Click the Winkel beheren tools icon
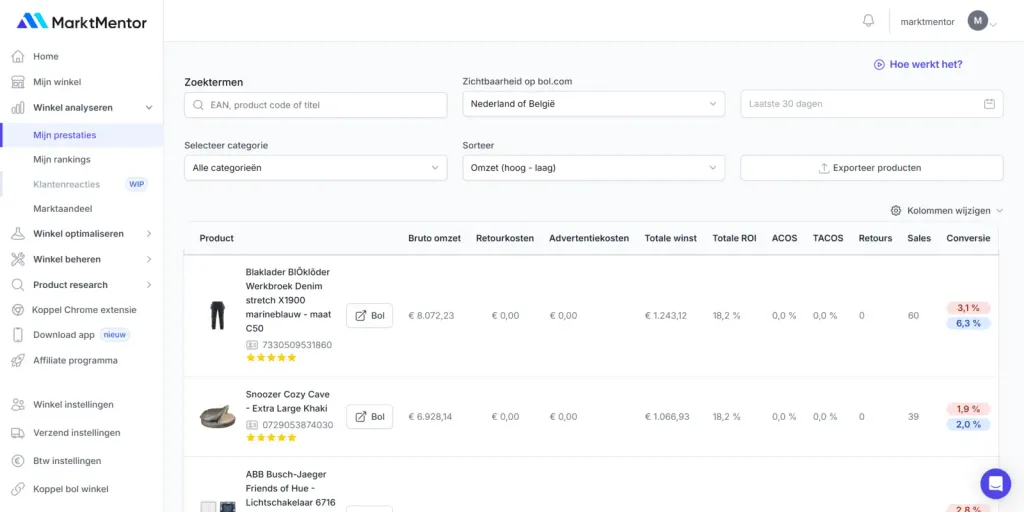This screenshot has height=512, width=1024. [x=18, y=259]
